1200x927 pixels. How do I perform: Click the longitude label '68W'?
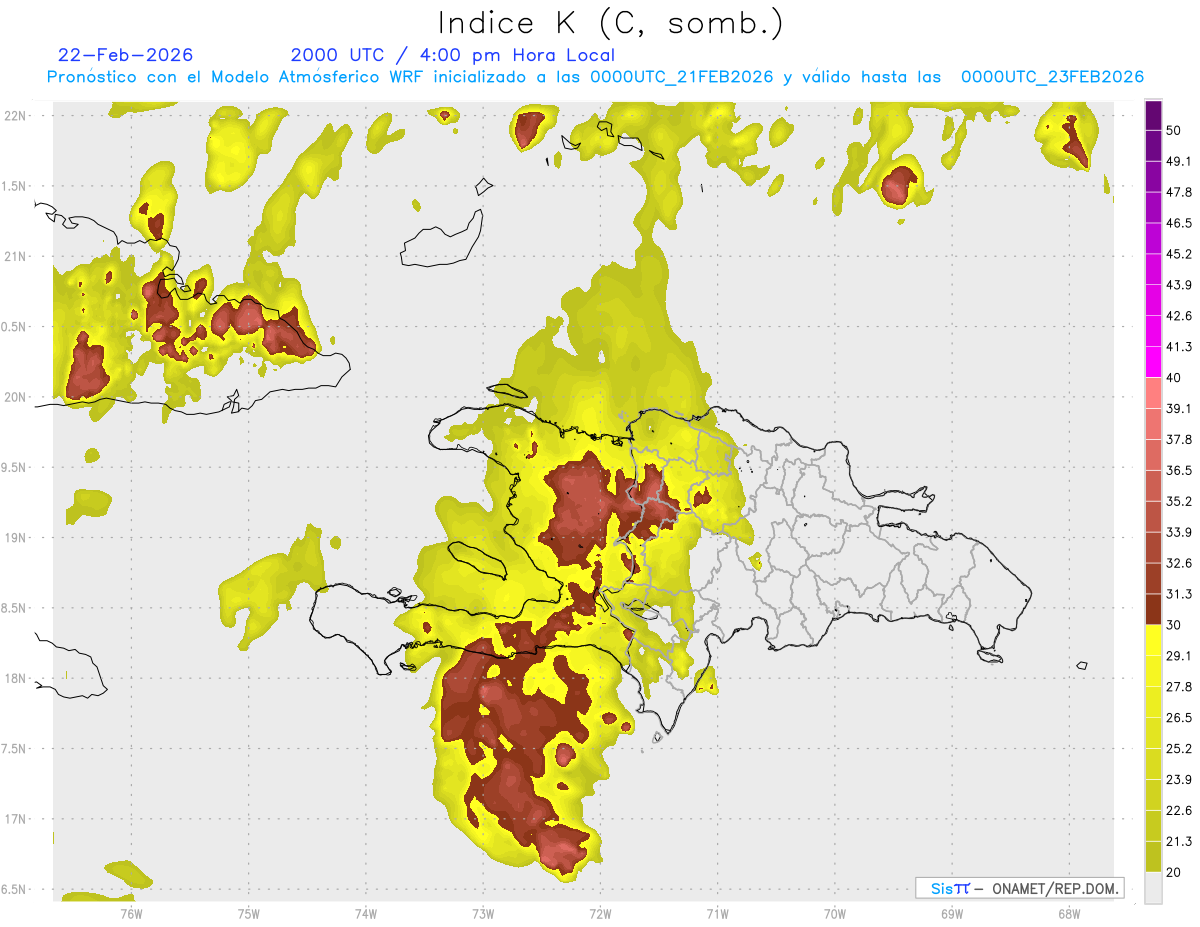coord(1068,913)
